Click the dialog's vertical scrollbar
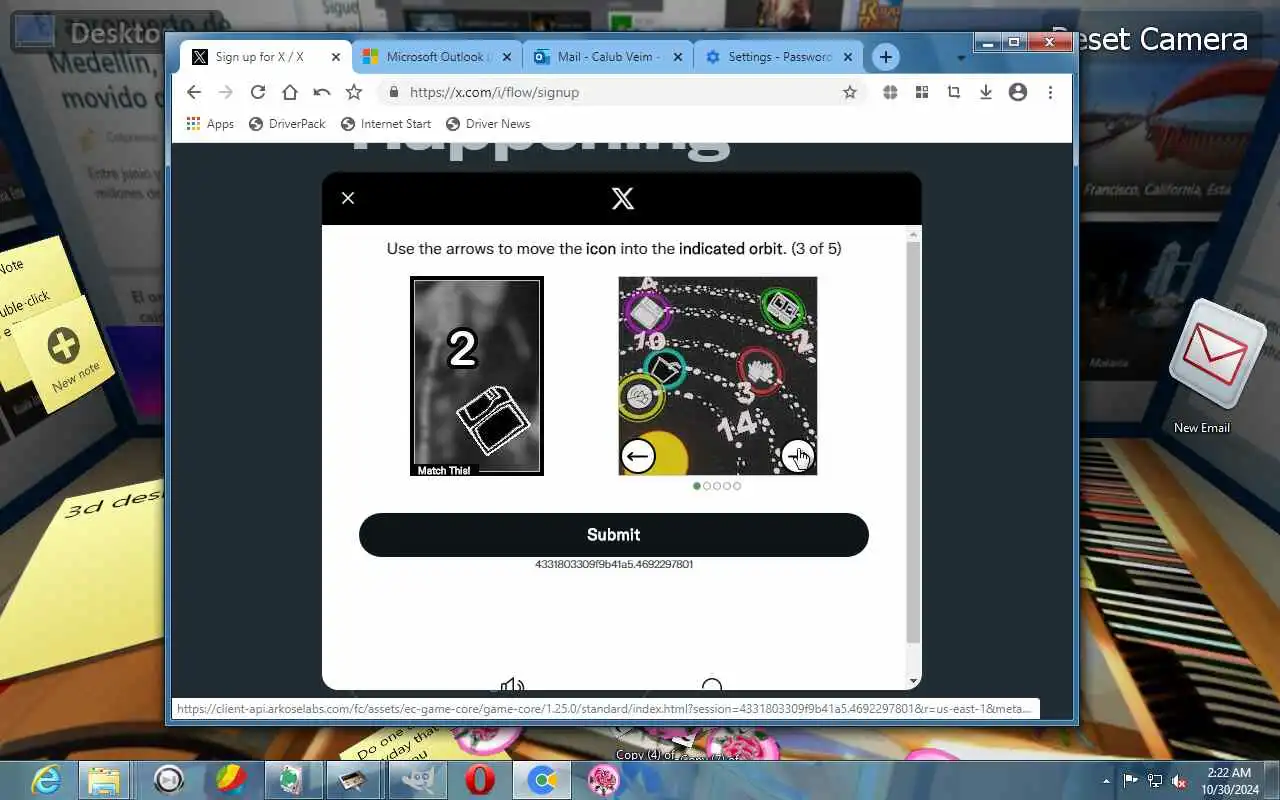Image resolution: width=1280 pixels, height=800 pixels. [x=913, y=440]
